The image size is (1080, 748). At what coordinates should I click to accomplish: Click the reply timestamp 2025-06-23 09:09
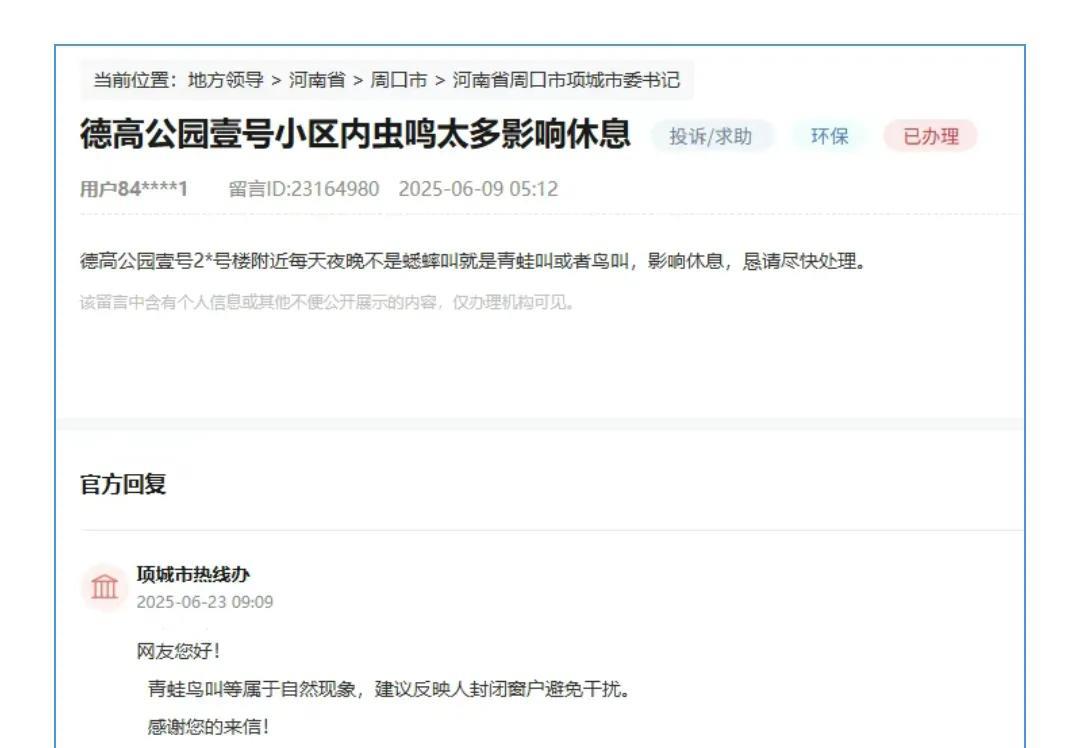[205, 602]
